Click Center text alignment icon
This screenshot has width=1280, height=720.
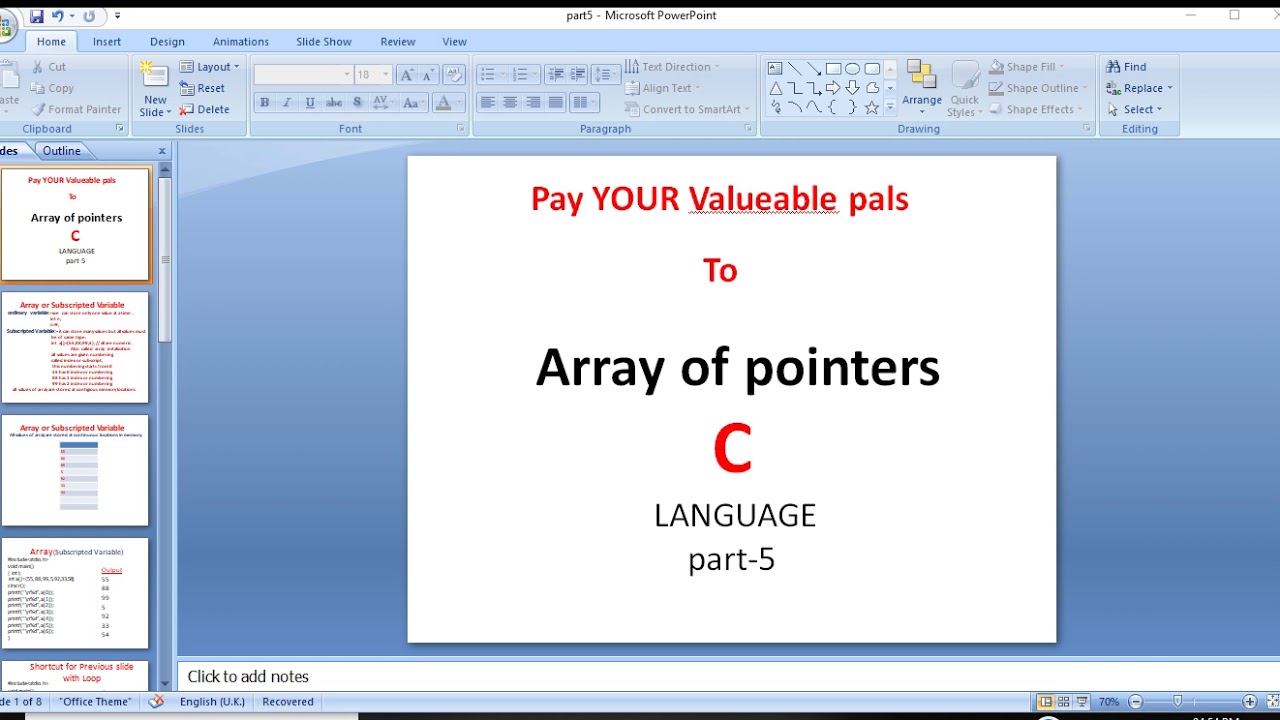click(510, 103)
